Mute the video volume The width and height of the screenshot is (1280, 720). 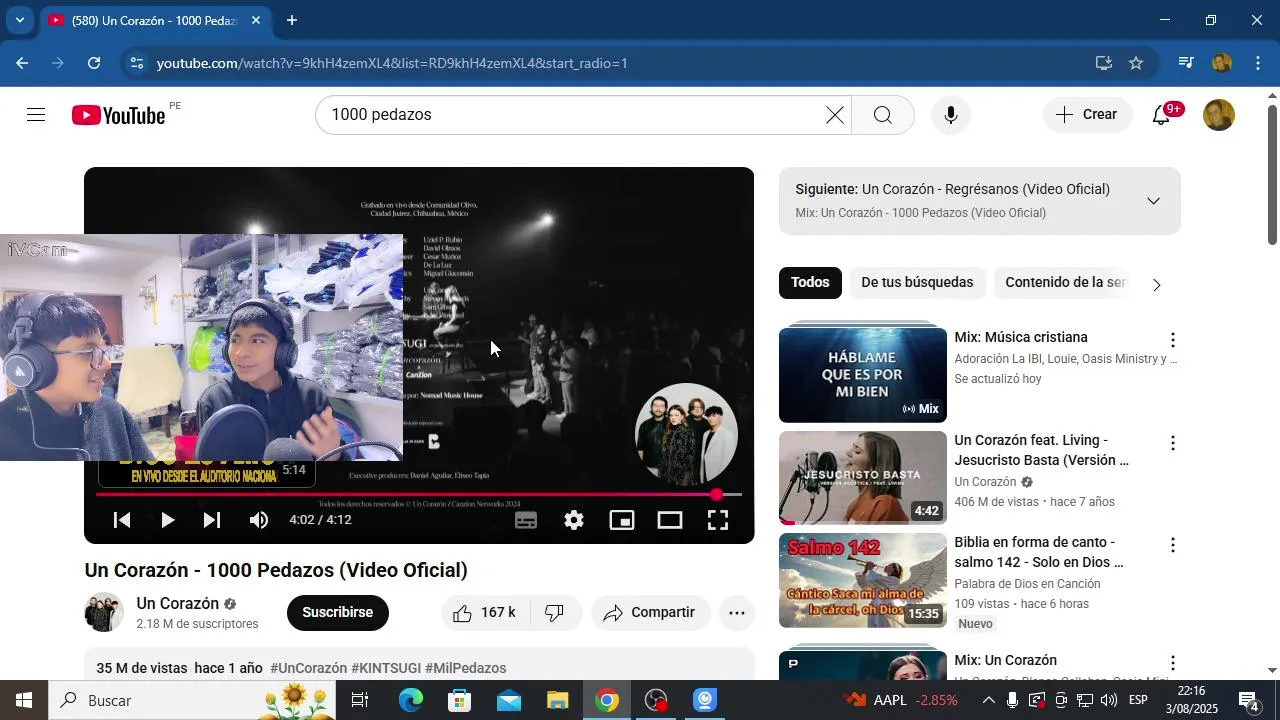[x=259, y=520]
